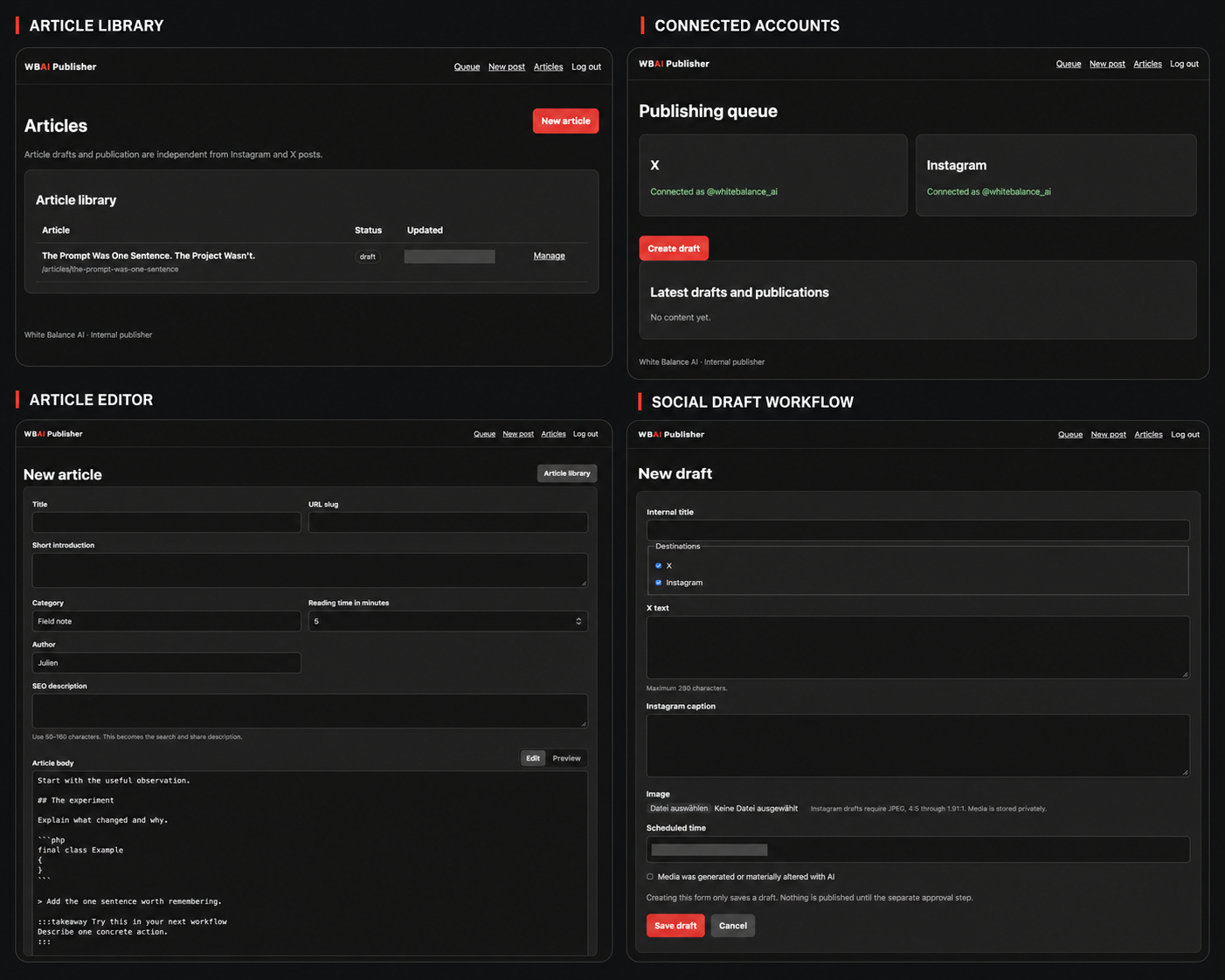Focus the X text textarea
The height and width of the screenshot is (980, 1225).
coord(918,647)
